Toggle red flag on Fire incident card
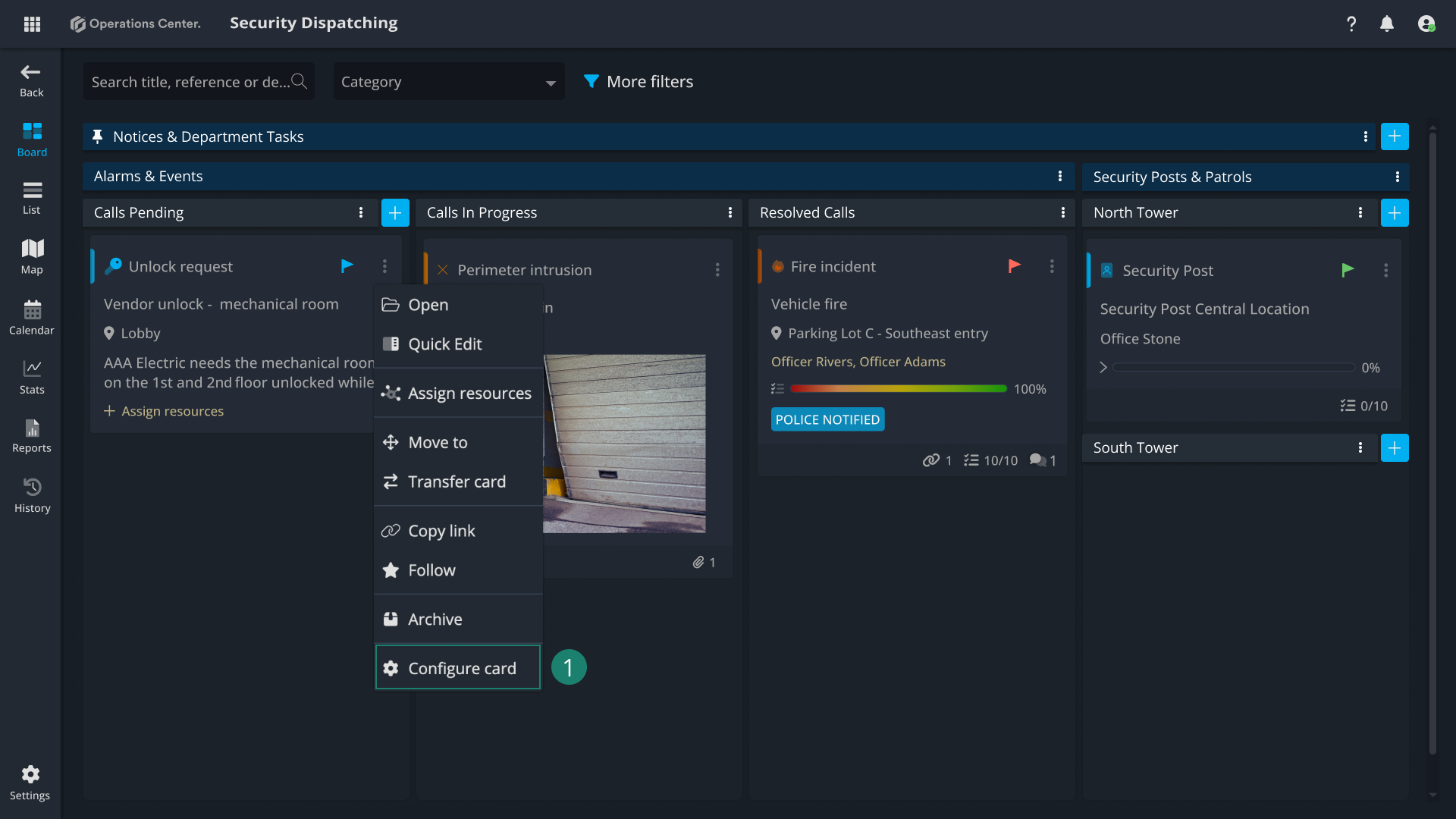 1014,266
